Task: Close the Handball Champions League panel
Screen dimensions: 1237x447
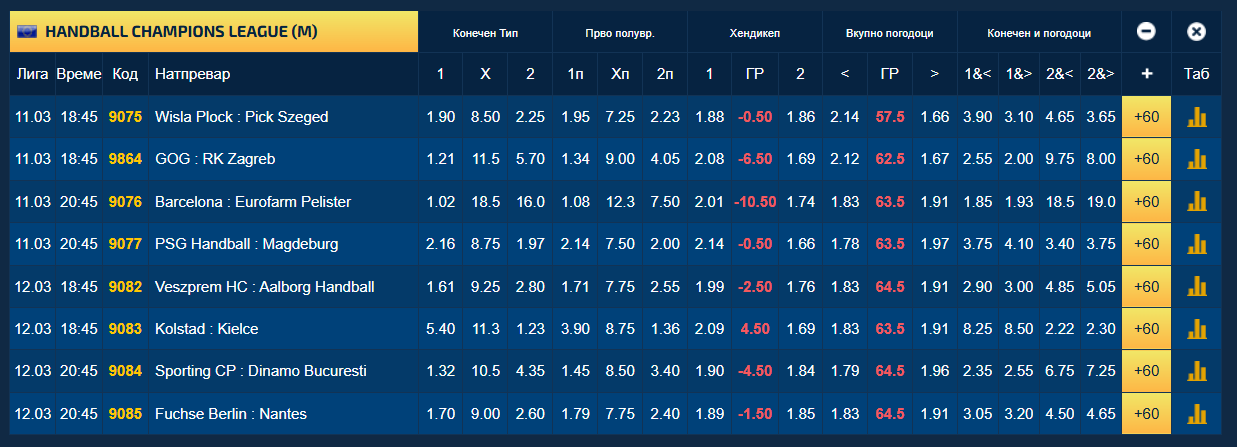Action: [x=1196, y=32]
